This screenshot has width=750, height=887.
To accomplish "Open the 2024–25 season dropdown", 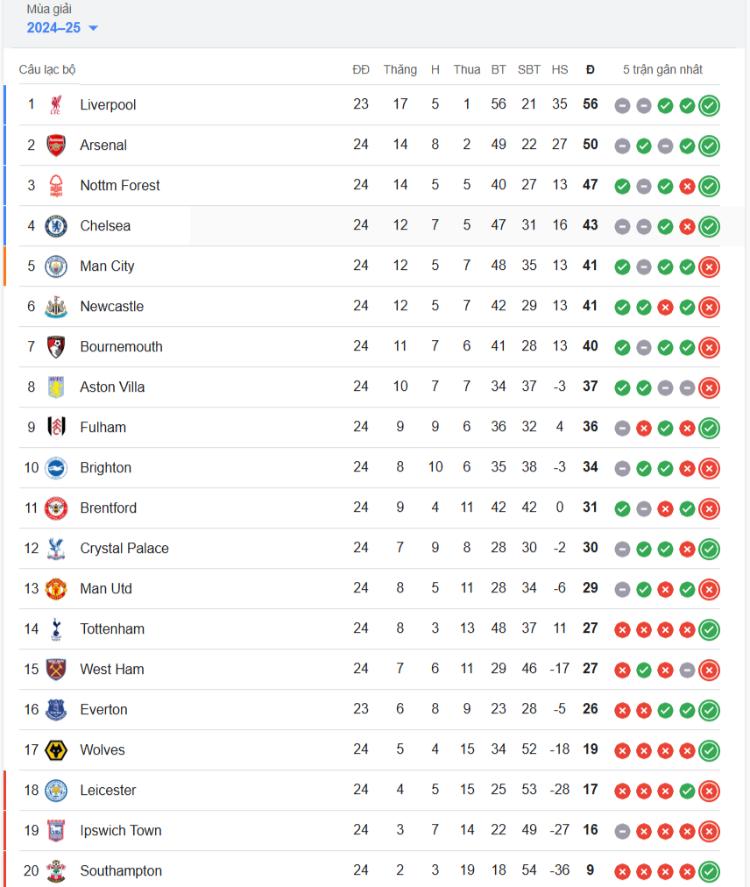I will (62, 28).
